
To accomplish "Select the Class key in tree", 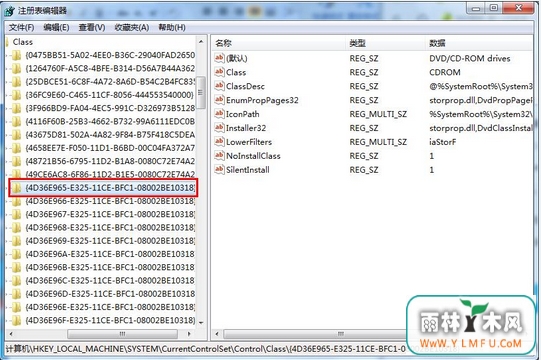I will 23,42.
